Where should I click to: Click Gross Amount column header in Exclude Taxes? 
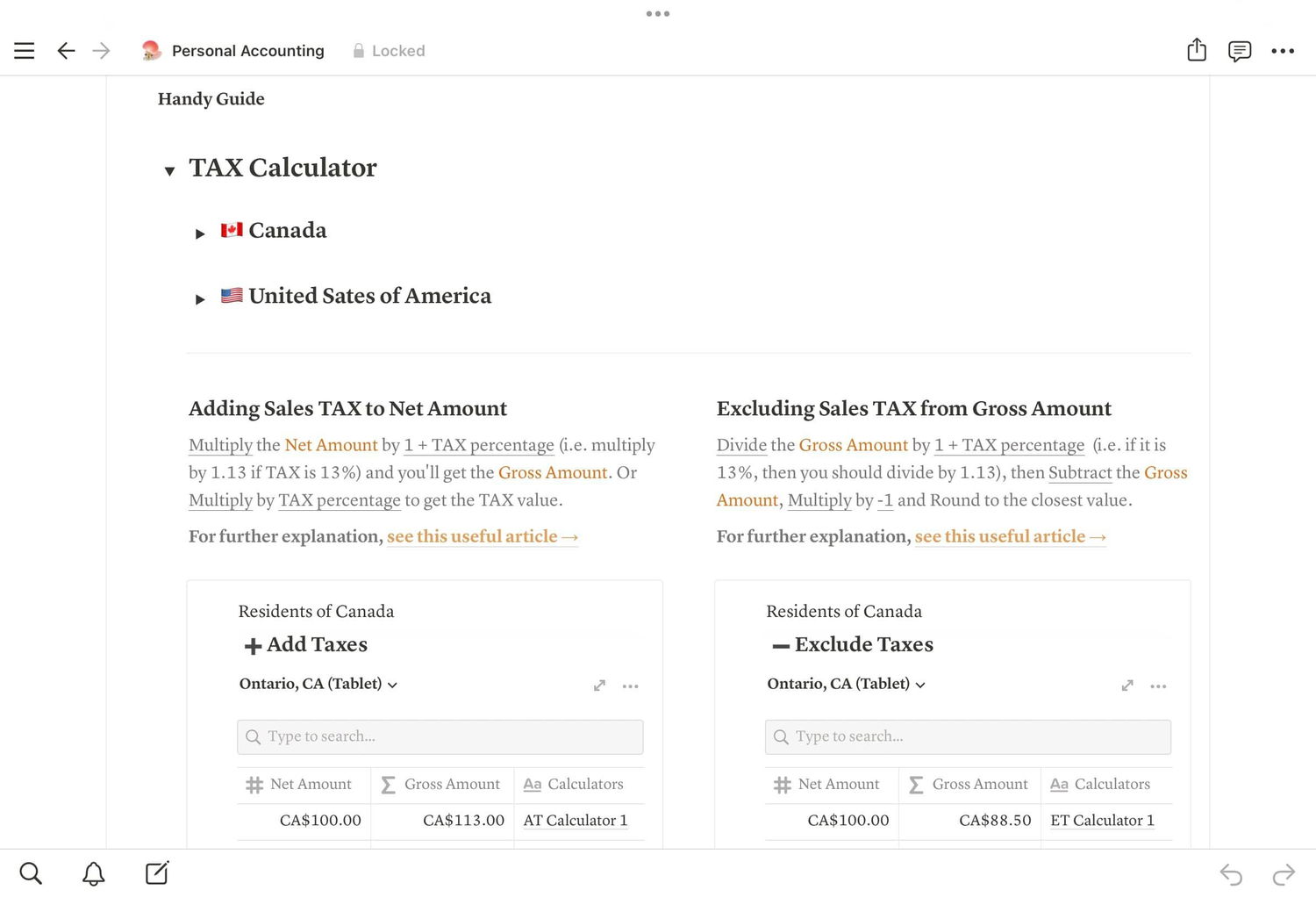tap(970, 784)
